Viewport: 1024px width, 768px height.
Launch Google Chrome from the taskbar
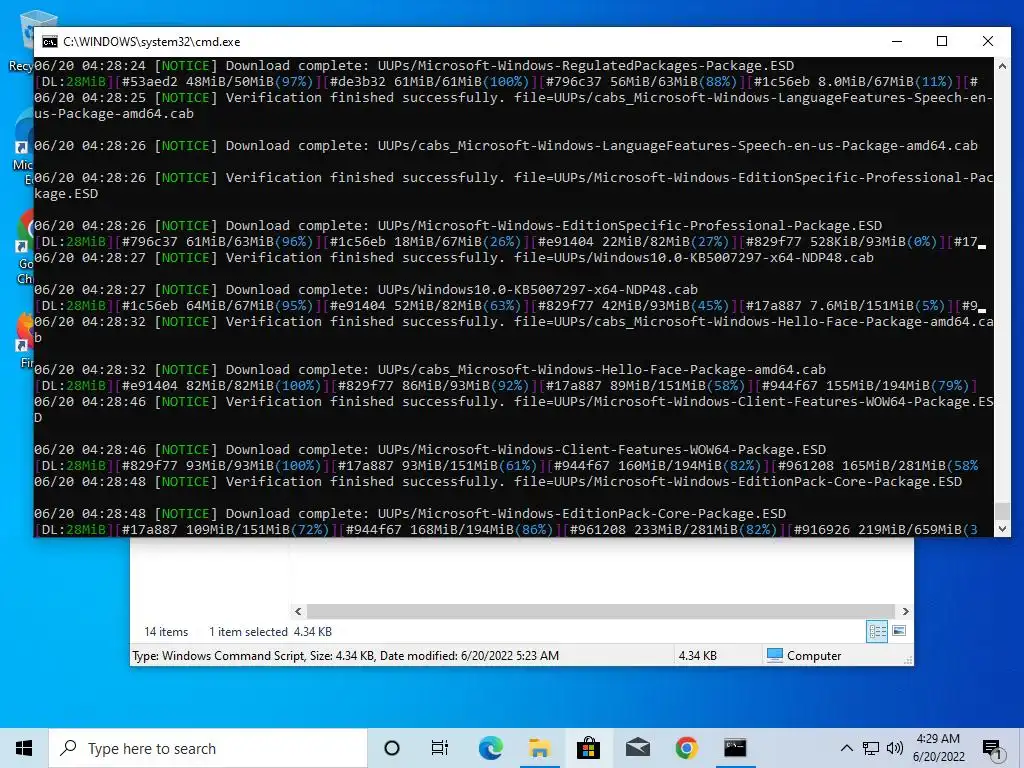tap(686, 748)
